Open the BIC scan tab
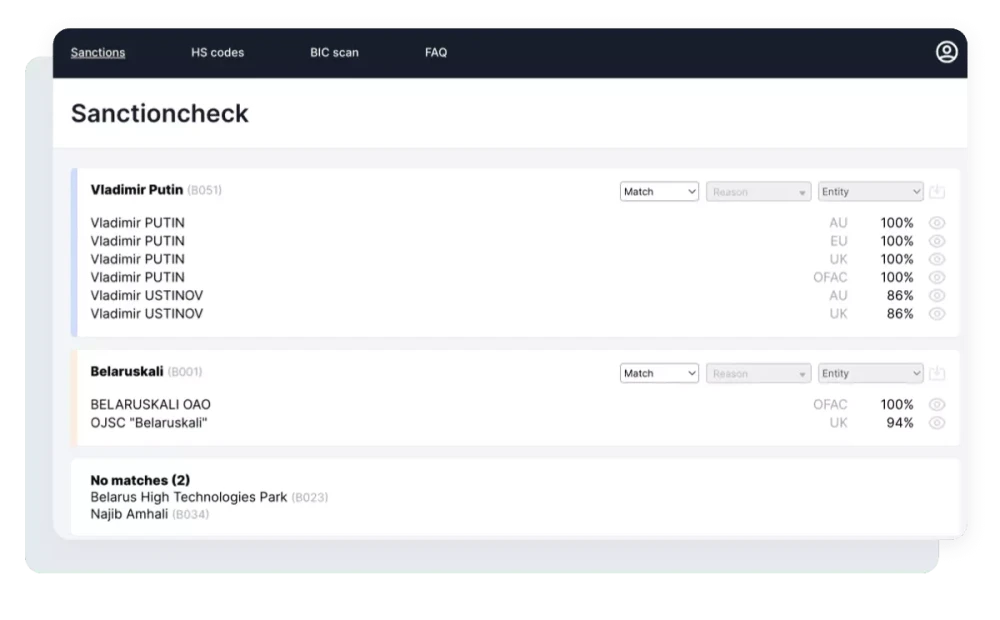 (x=334, y=53)
